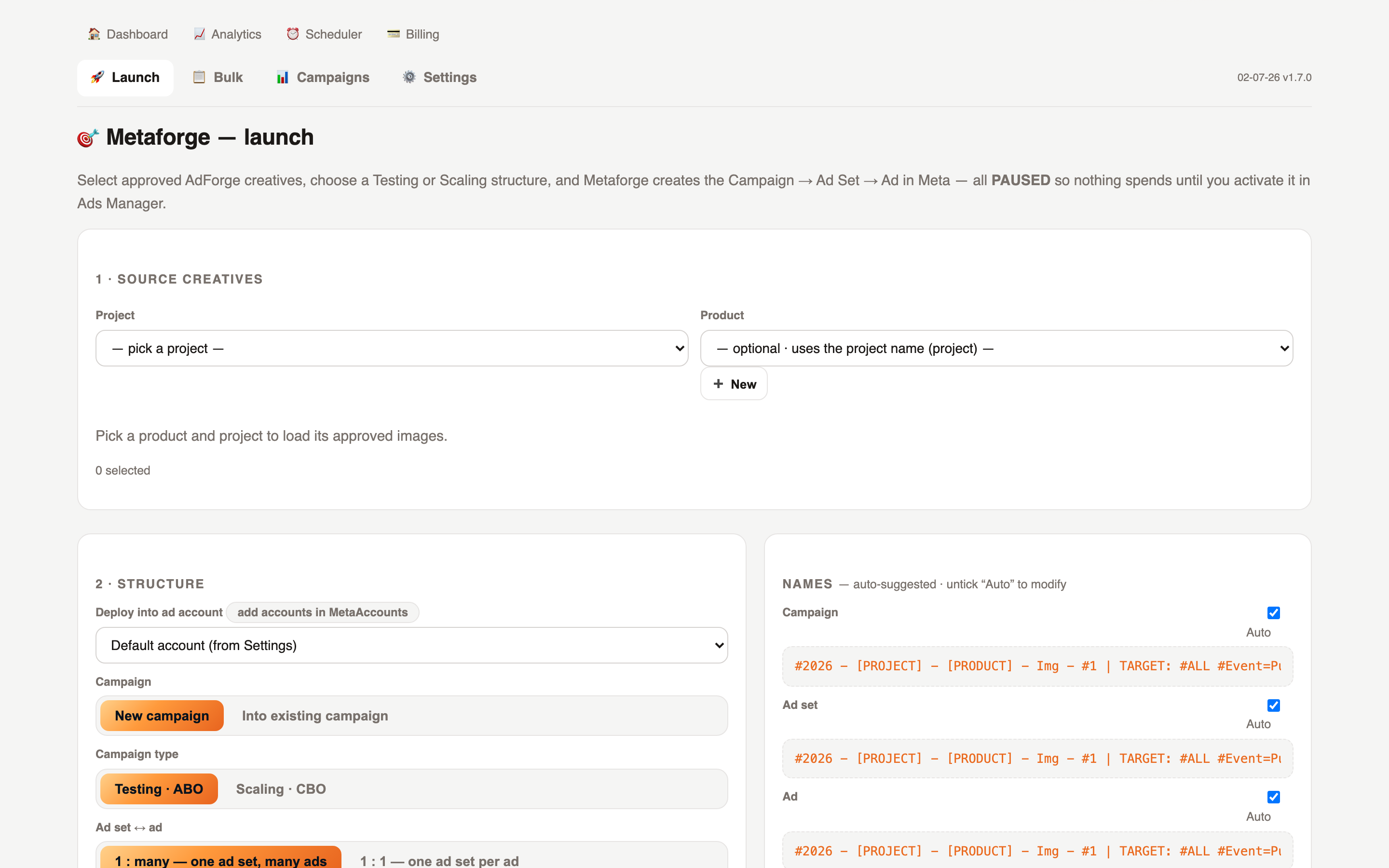Click the + New product button

734,384
